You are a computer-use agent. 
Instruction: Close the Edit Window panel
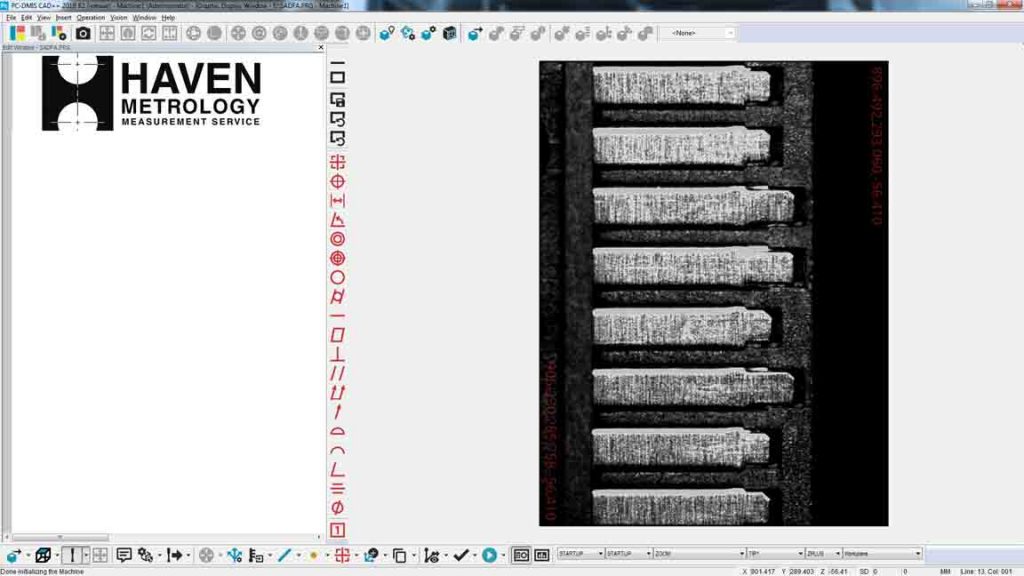(x=321, y=47)
